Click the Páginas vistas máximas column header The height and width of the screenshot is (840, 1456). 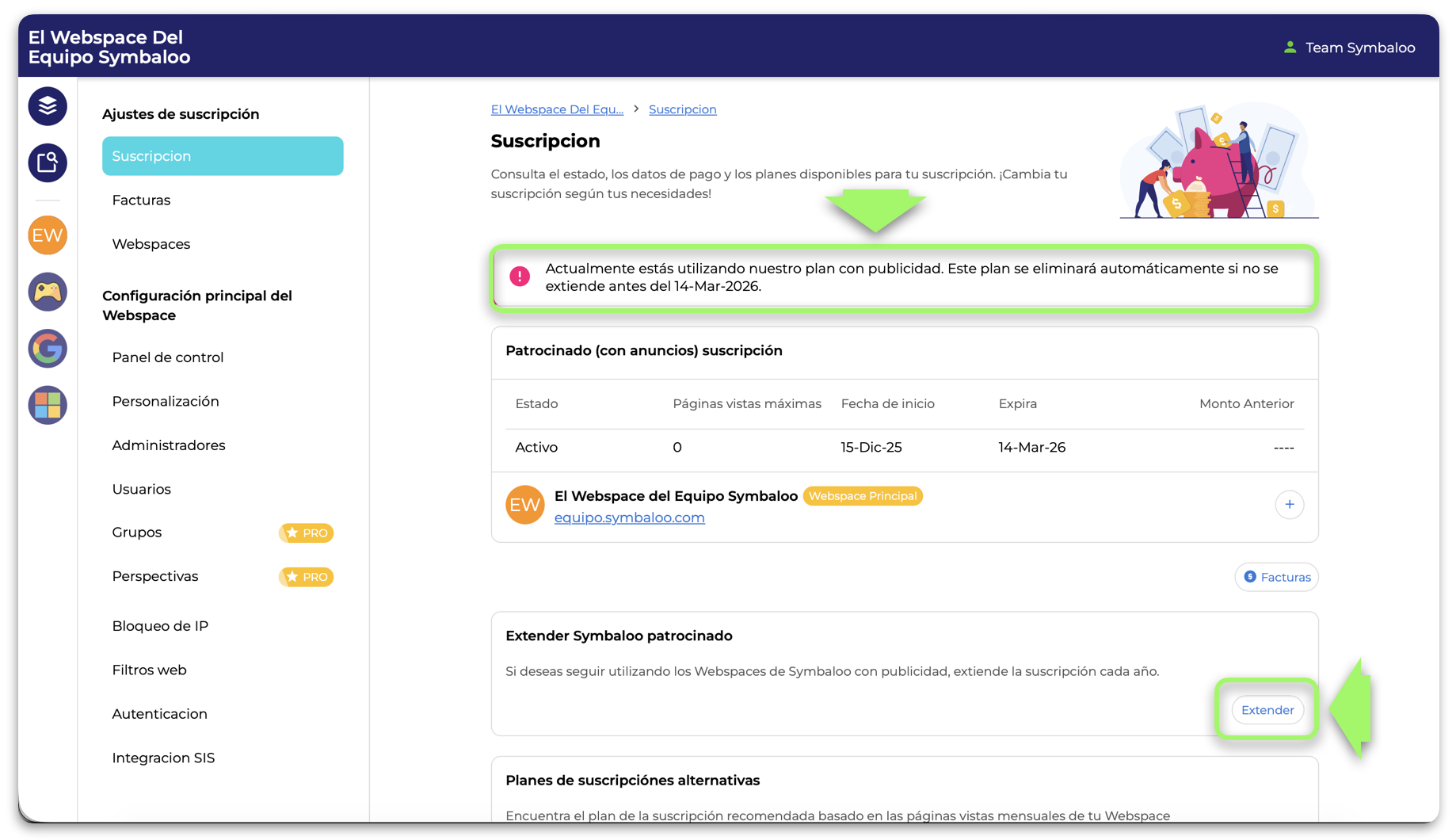[747, 404]
